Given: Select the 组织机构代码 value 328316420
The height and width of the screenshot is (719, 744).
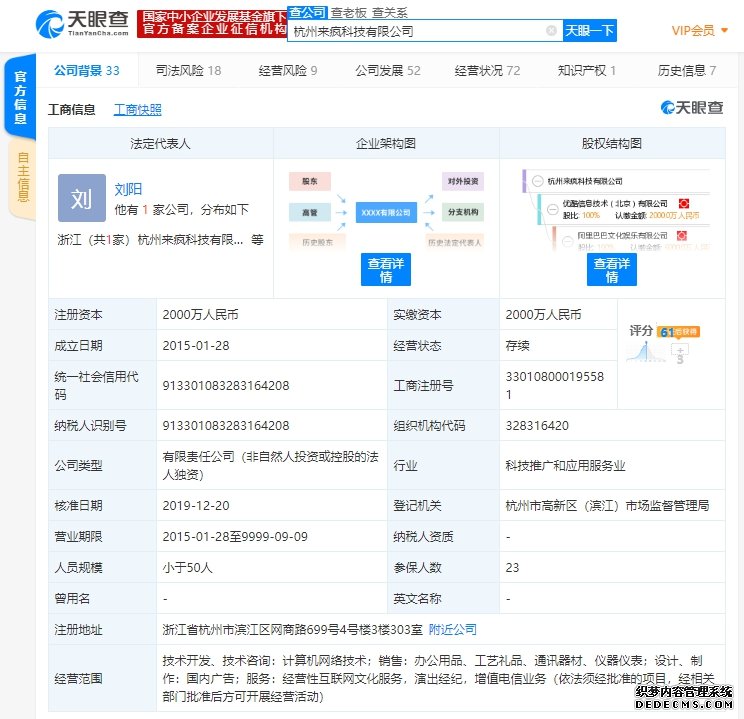Looking at the screenshot, I should pyautogui.click(x=537, y=426).
